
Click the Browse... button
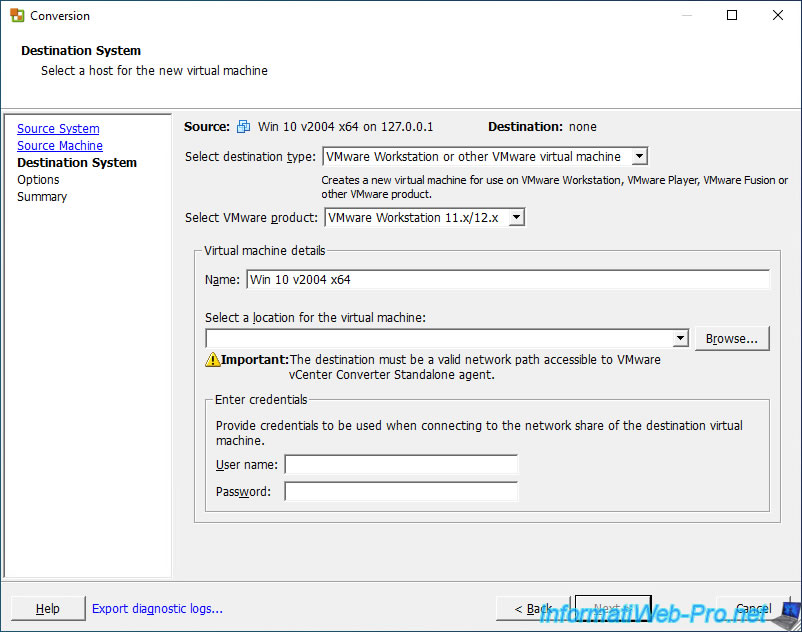tap(732, 338)
